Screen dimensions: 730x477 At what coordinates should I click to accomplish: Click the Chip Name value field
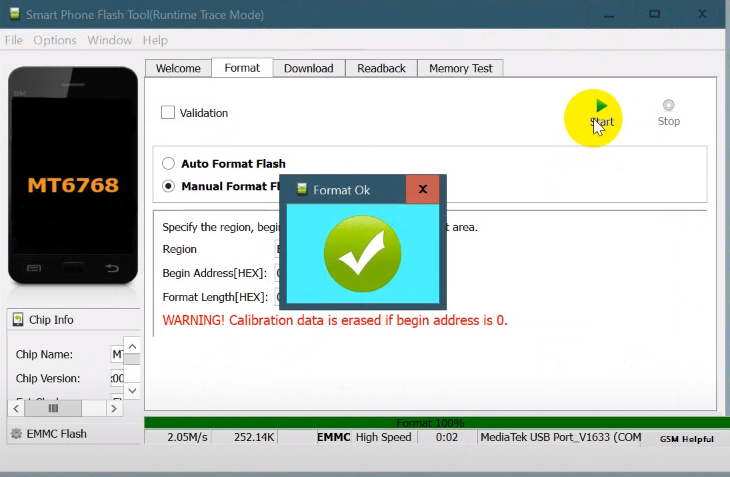tap(117, 355)
